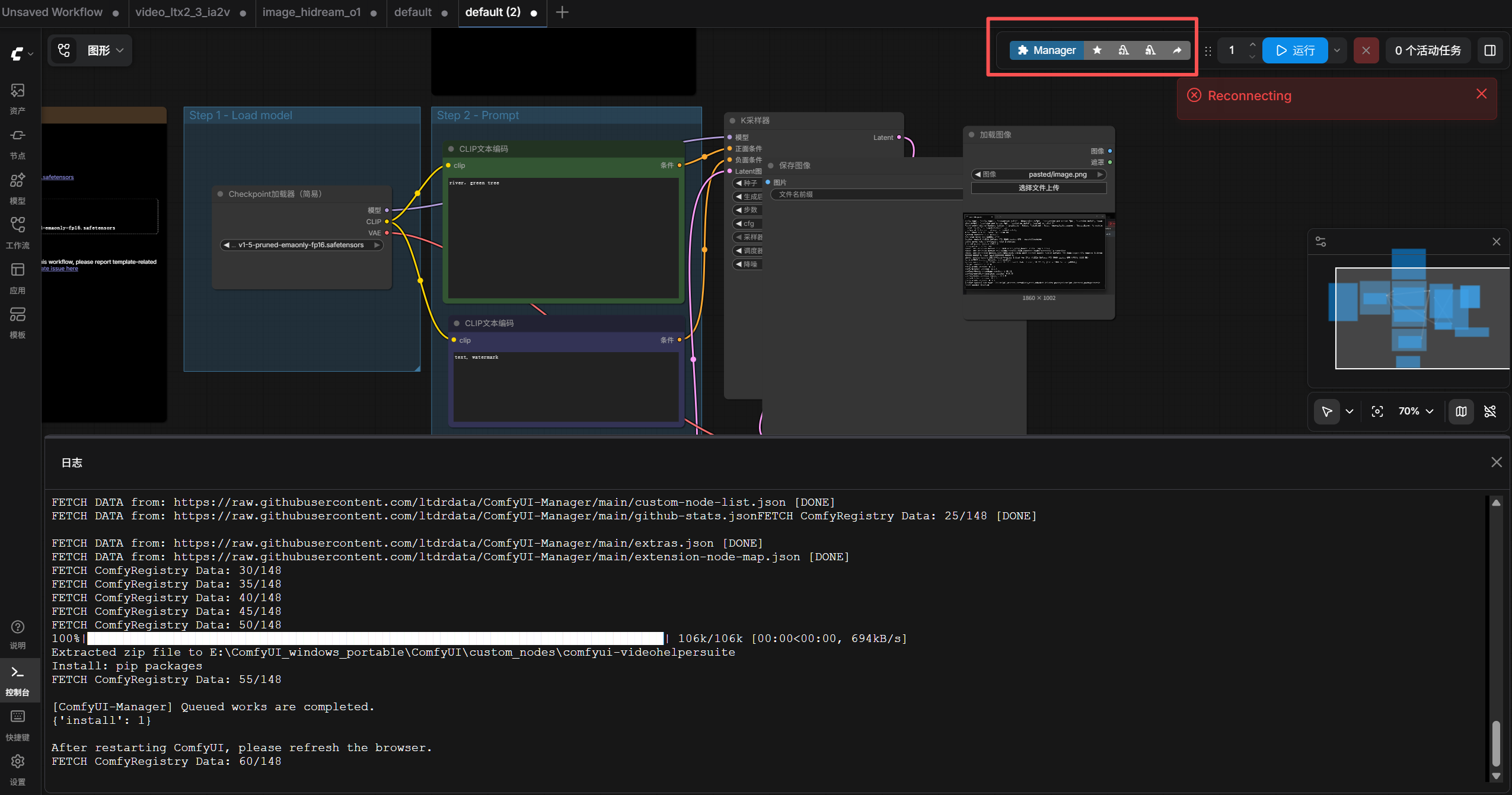Toggle the right side panel layout icon
This screenshot has height=795, width=1512.
point(1490,50)
